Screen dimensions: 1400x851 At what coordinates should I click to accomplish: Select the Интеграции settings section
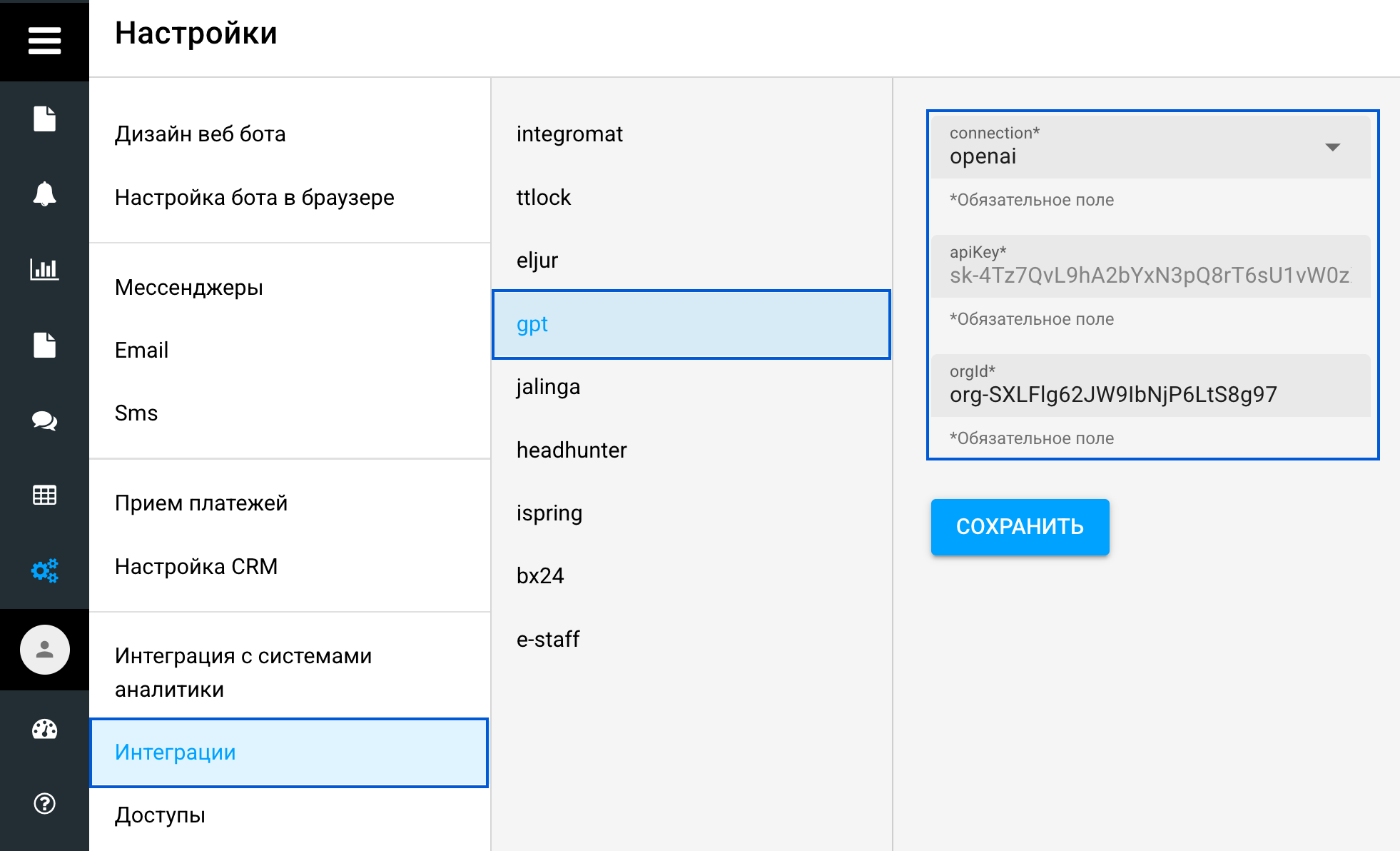pos(289,752)
